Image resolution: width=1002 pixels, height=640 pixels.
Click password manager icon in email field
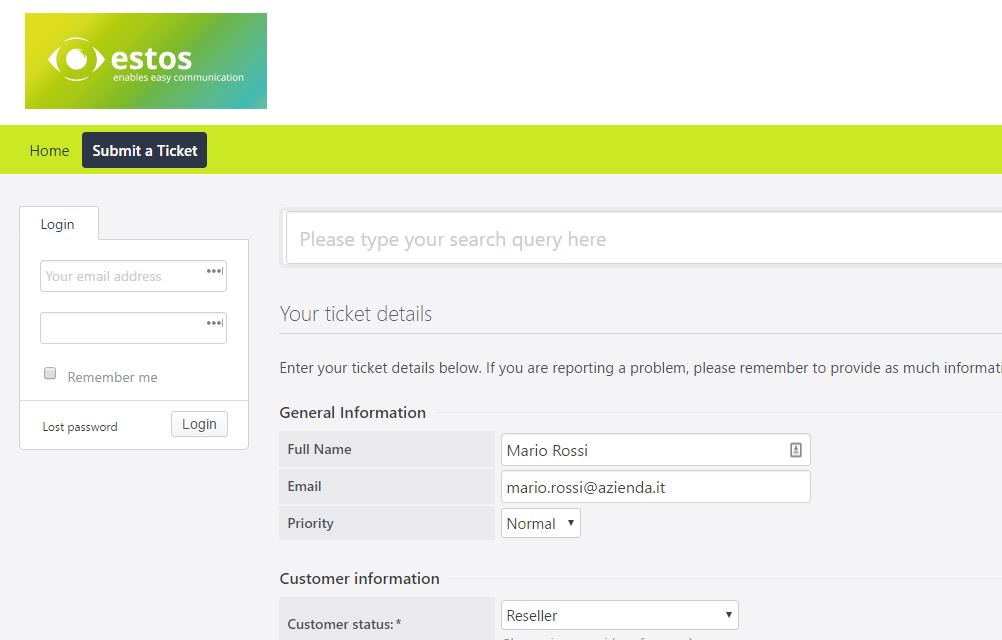coord(215,271)
